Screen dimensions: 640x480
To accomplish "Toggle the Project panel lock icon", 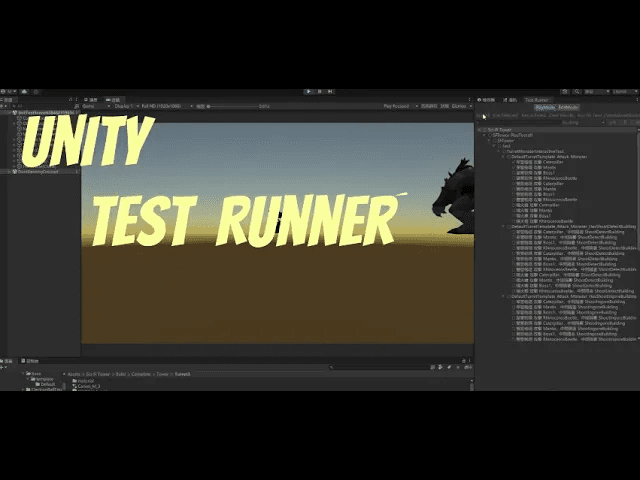I will tap(464, 361).
